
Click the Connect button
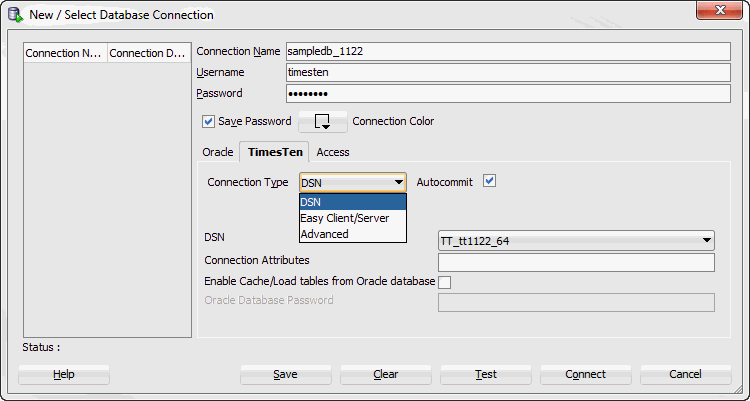585,374
